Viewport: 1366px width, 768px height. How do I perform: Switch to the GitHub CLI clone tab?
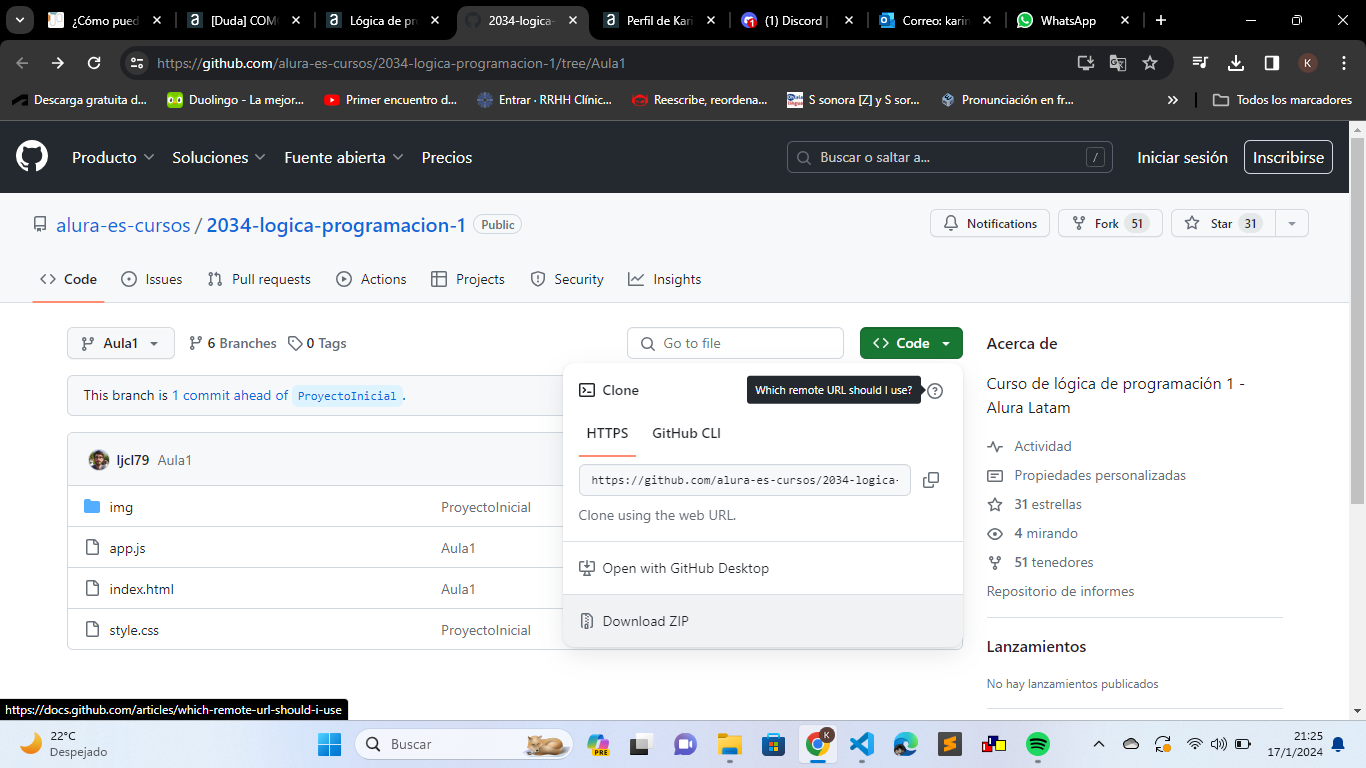click(686, 433)
